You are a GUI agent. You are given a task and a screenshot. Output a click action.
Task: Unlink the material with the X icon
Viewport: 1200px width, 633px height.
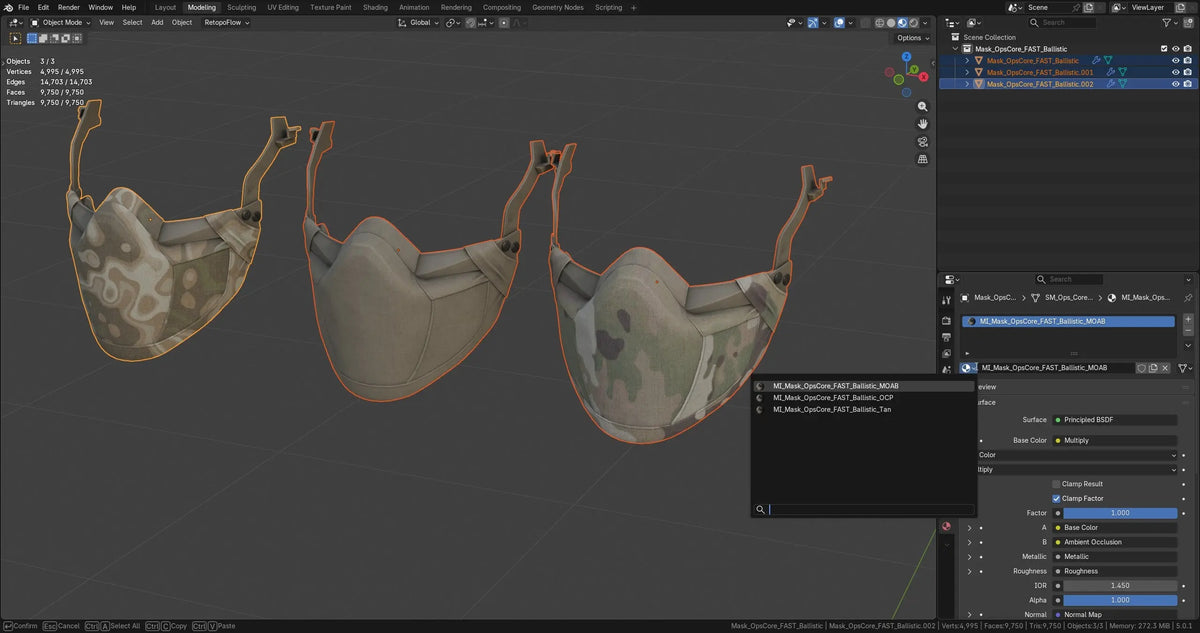(1165, 368)
